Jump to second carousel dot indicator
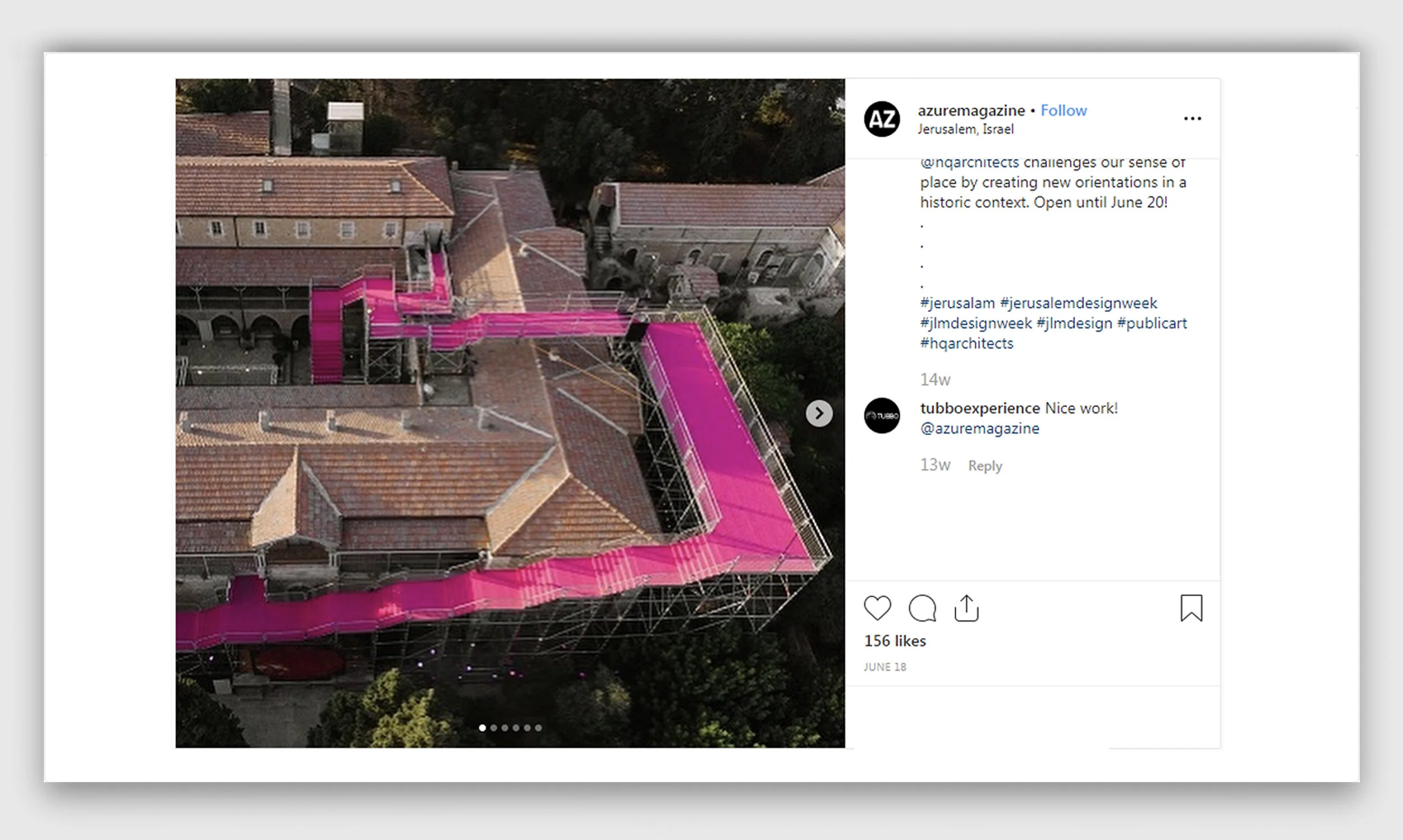This screenshot has width=1403, height=840. point(493,728)
